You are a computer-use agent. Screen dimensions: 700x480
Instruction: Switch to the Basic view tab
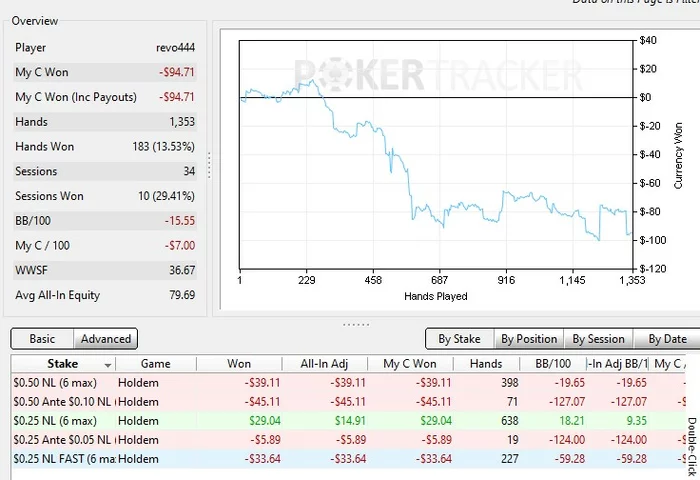point(42,339)
